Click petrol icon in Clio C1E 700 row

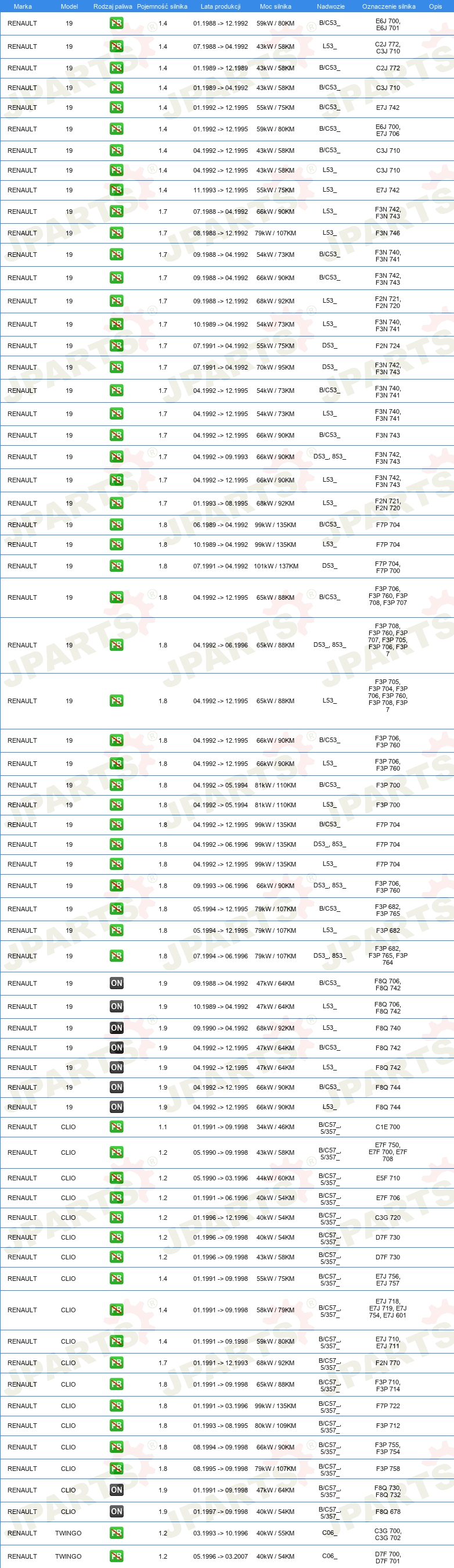(x=116, y=1127)
